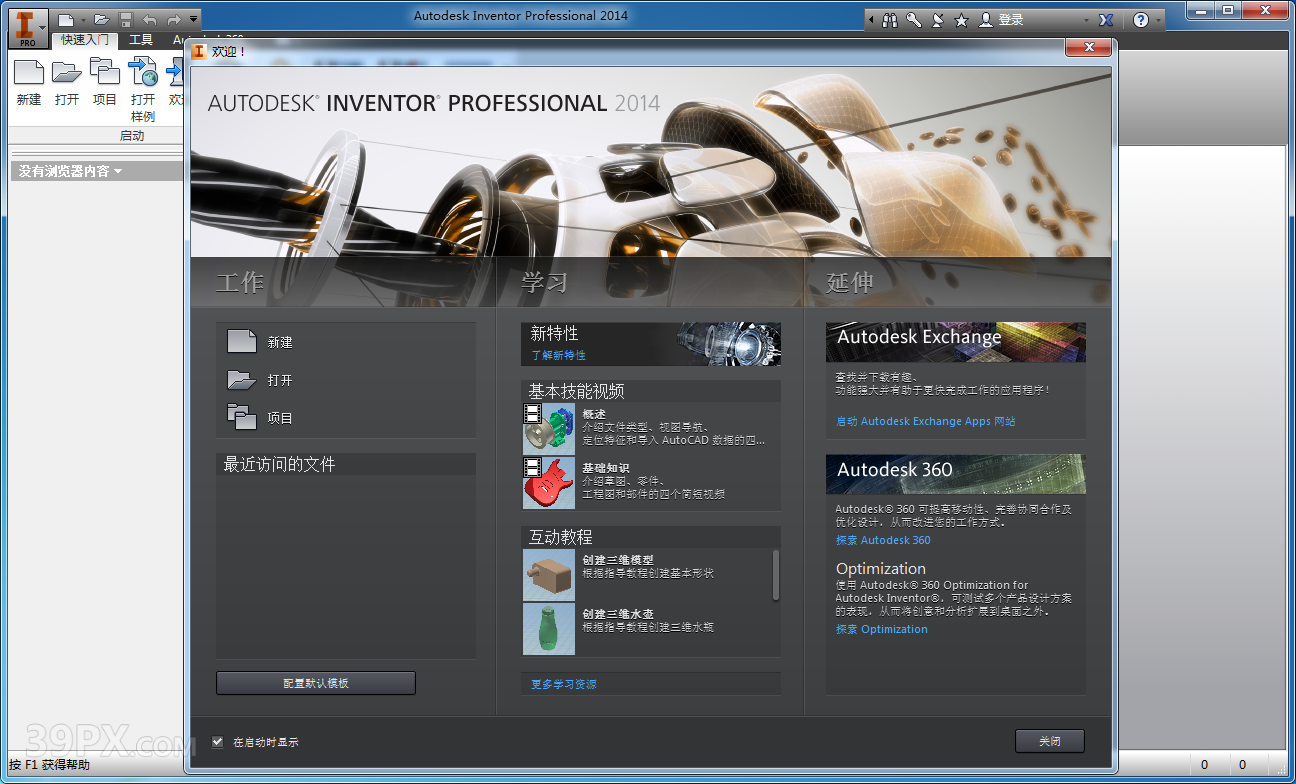Click the Undo arrow icon
Screen dimensions: 1296x784
pos(150,19)
